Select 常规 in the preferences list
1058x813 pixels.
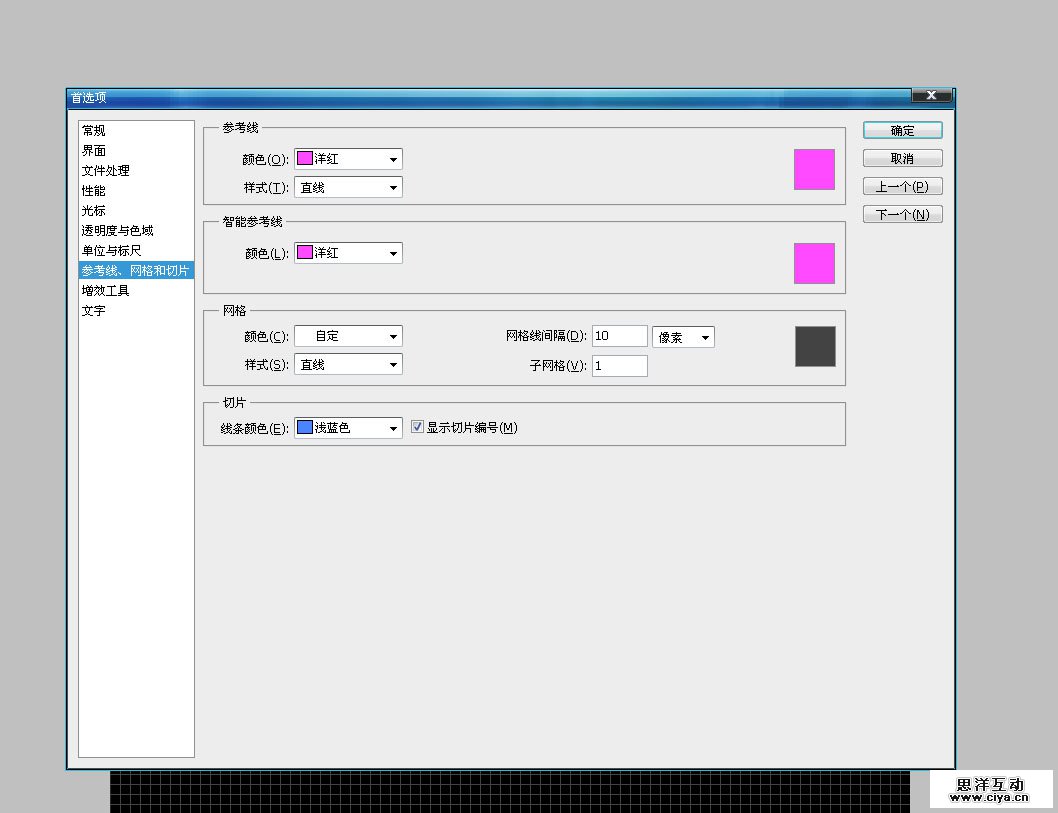point(94,131)
